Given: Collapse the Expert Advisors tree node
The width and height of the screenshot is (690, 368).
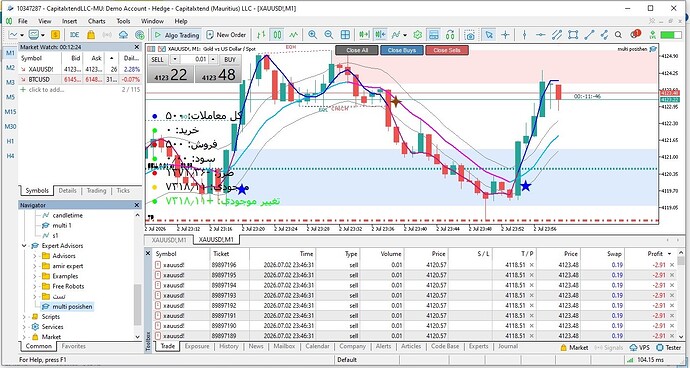Looking at the screenshot, I should pos(24,246).
